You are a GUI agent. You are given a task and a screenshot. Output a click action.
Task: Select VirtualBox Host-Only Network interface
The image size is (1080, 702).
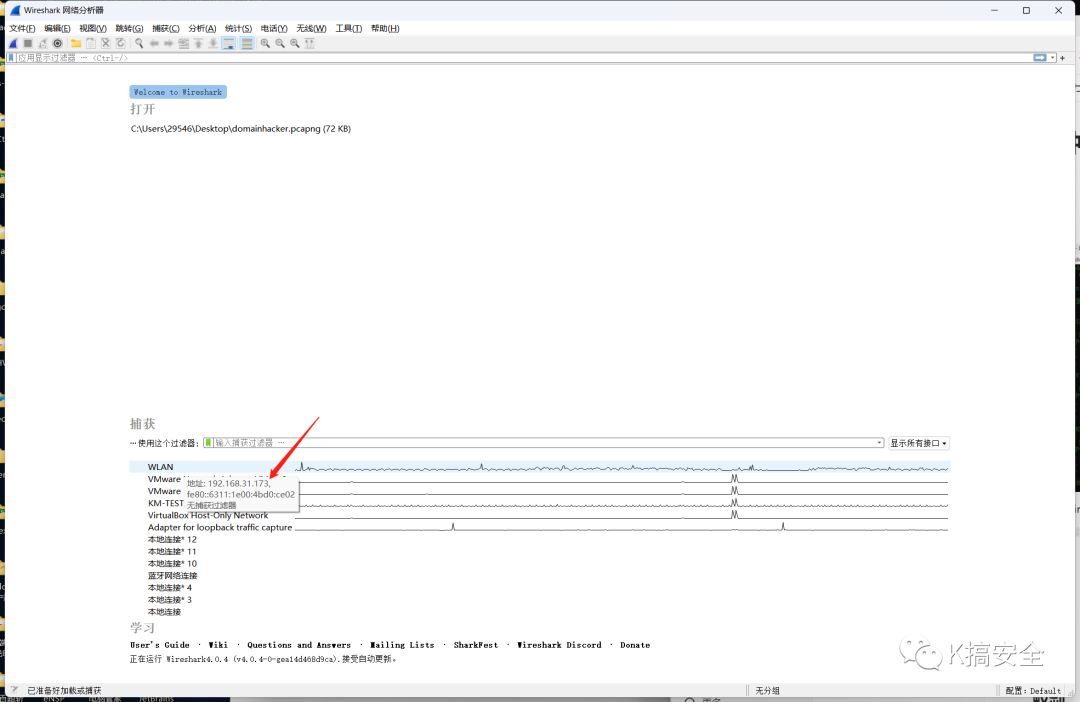(539, 515)
